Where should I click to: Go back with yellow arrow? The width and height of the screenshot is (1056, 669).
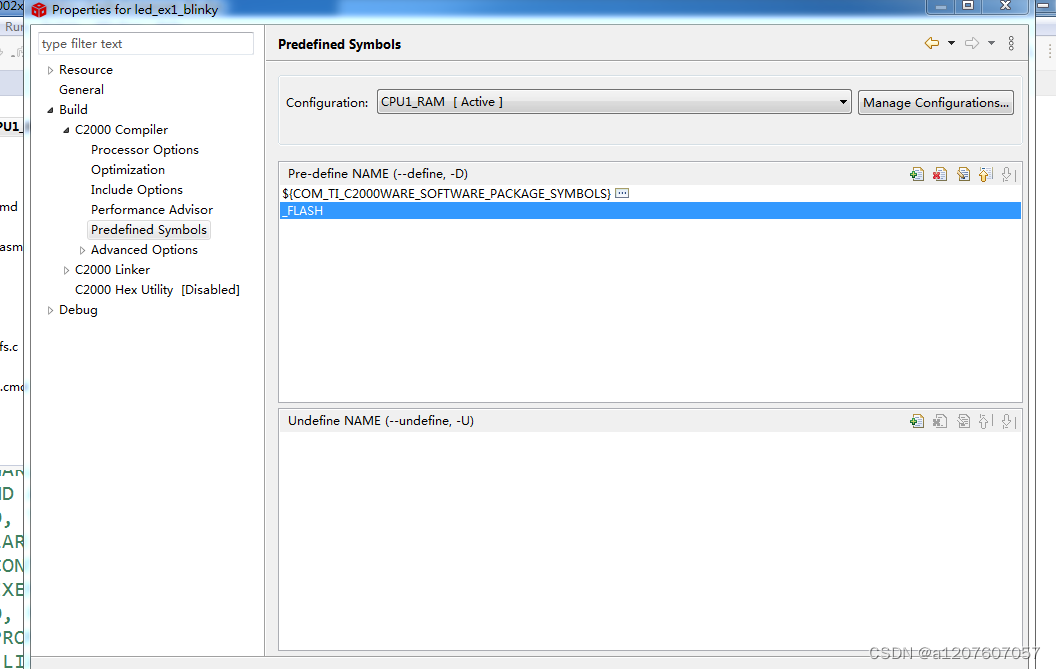coord(932,43)
